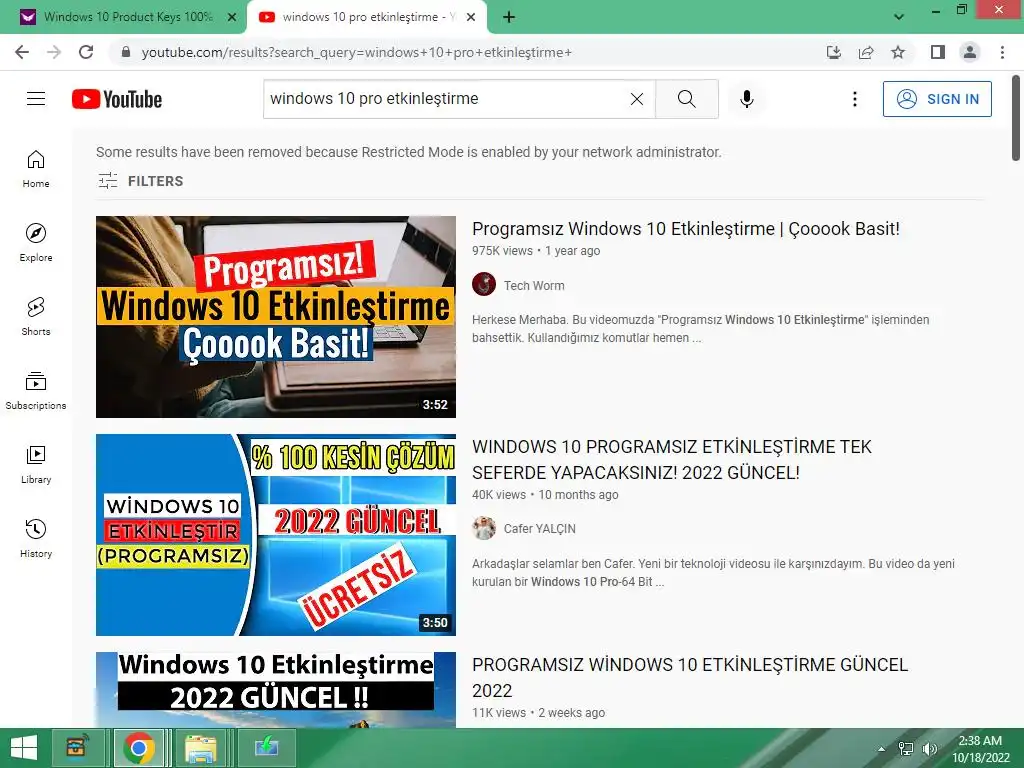
Task: Open the tab search dropdown chevron
Action: 899,16
